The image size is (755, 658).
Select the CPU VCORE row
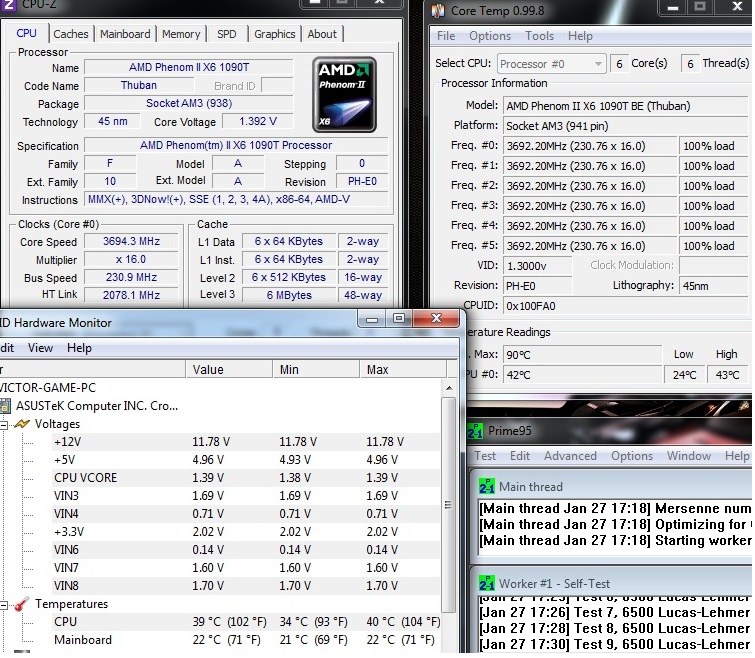point(85,478)
